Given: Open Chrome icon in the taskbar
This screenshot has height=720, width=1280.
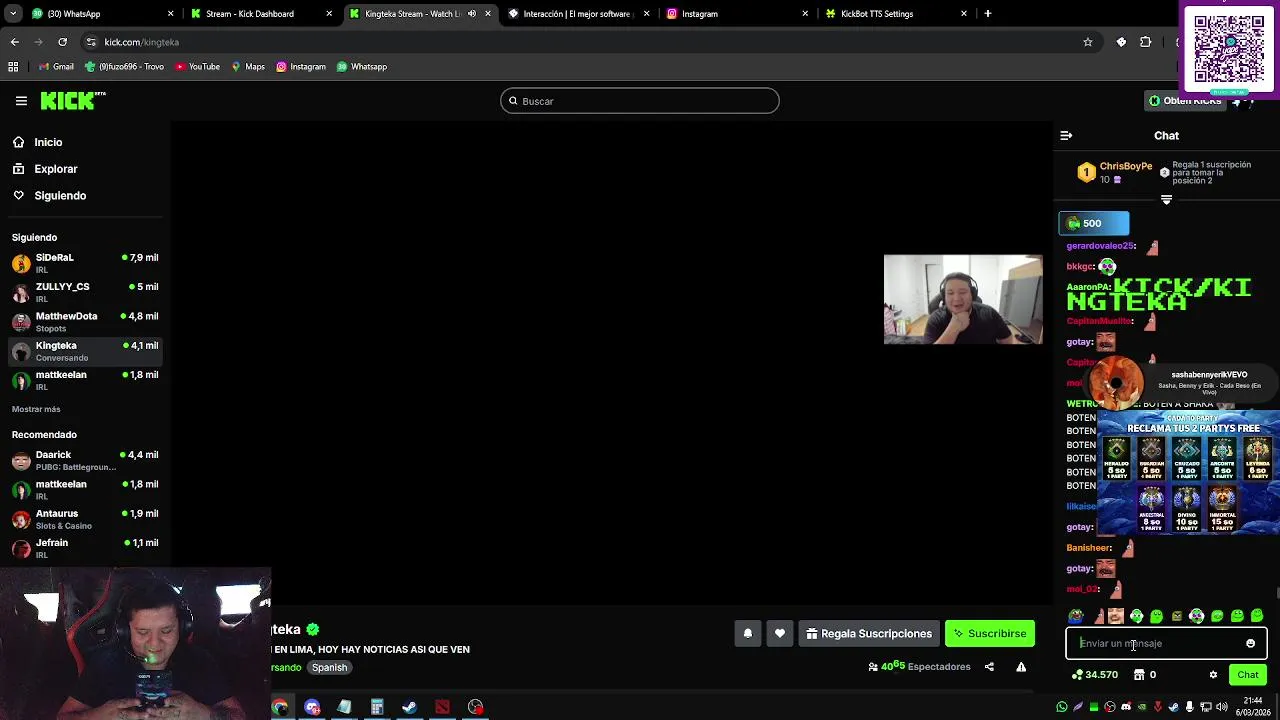Looking at the screenshot, I should point(280,707).
